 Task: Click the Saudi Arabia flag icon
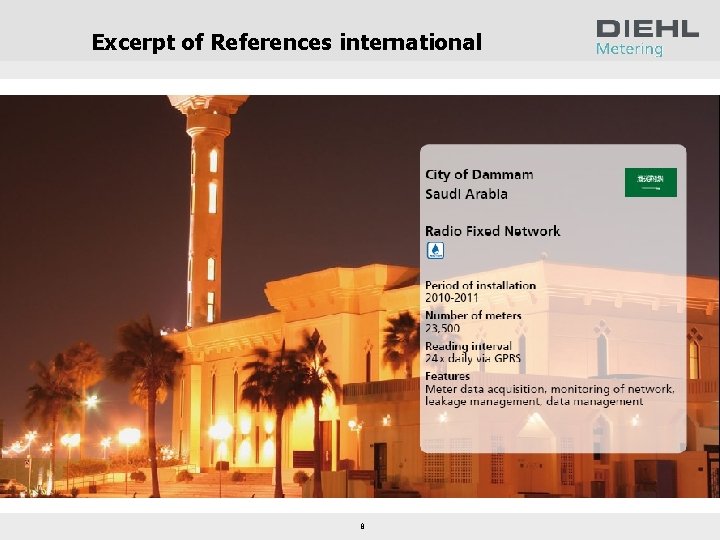tap(651, 182)
